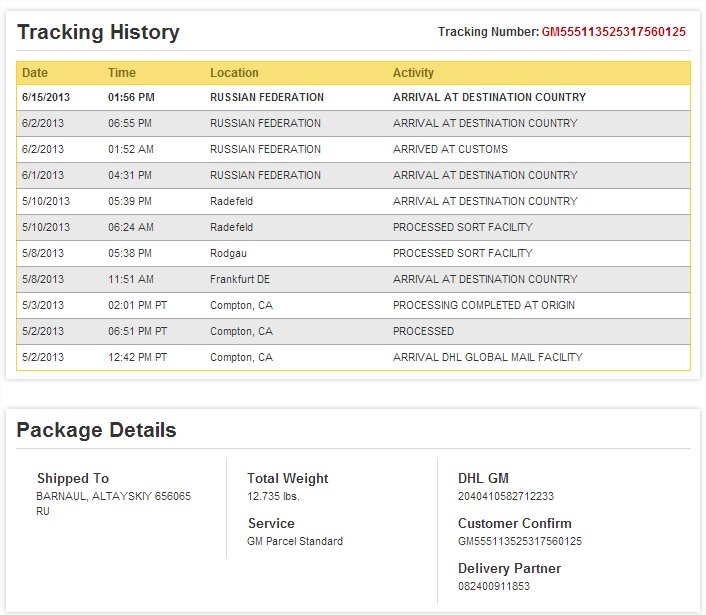Select the 6/15/2013 arrival row

(353, 98)
